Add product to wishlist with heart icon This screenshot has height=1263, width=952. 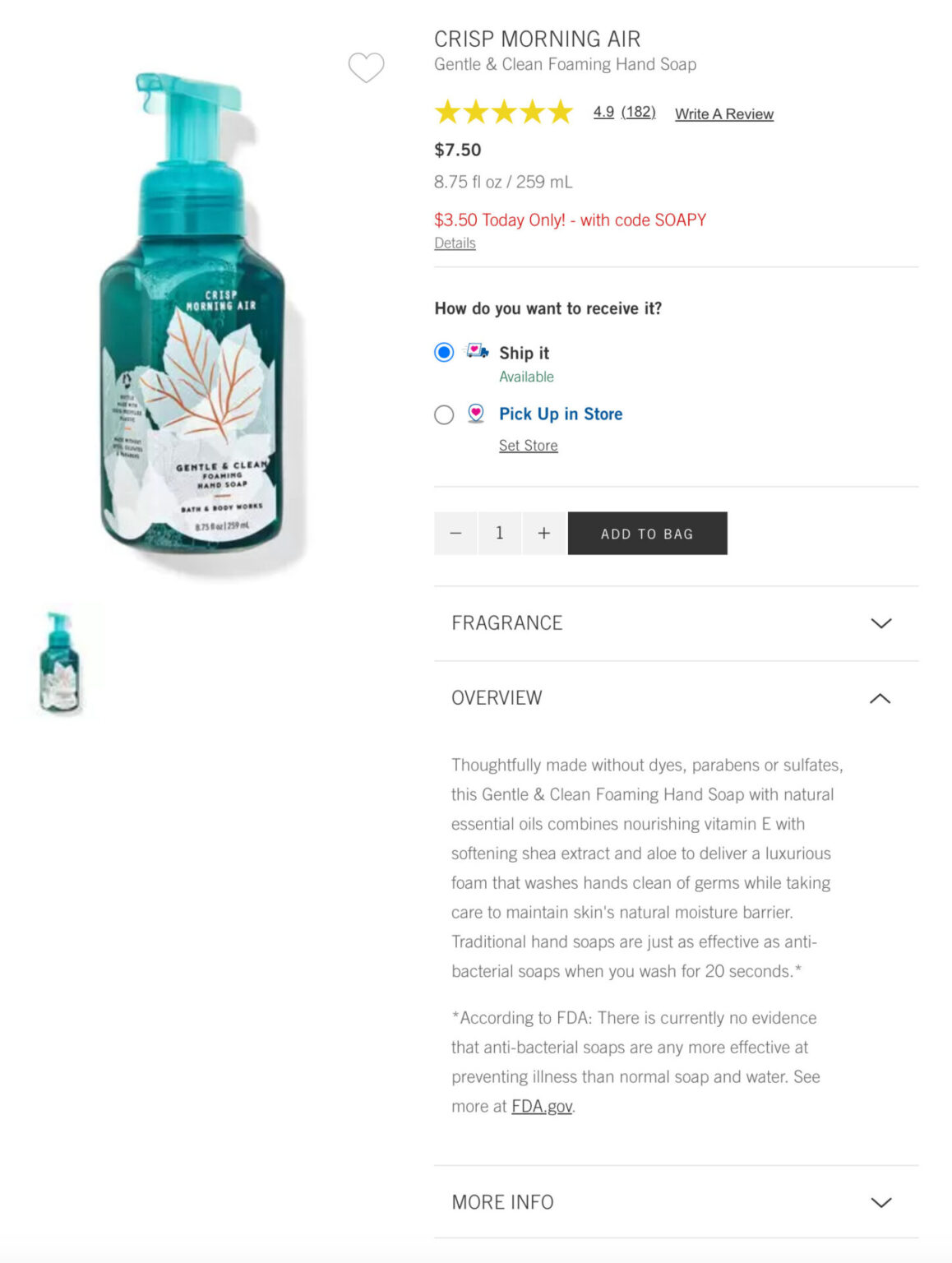click(x=366, y=67)
